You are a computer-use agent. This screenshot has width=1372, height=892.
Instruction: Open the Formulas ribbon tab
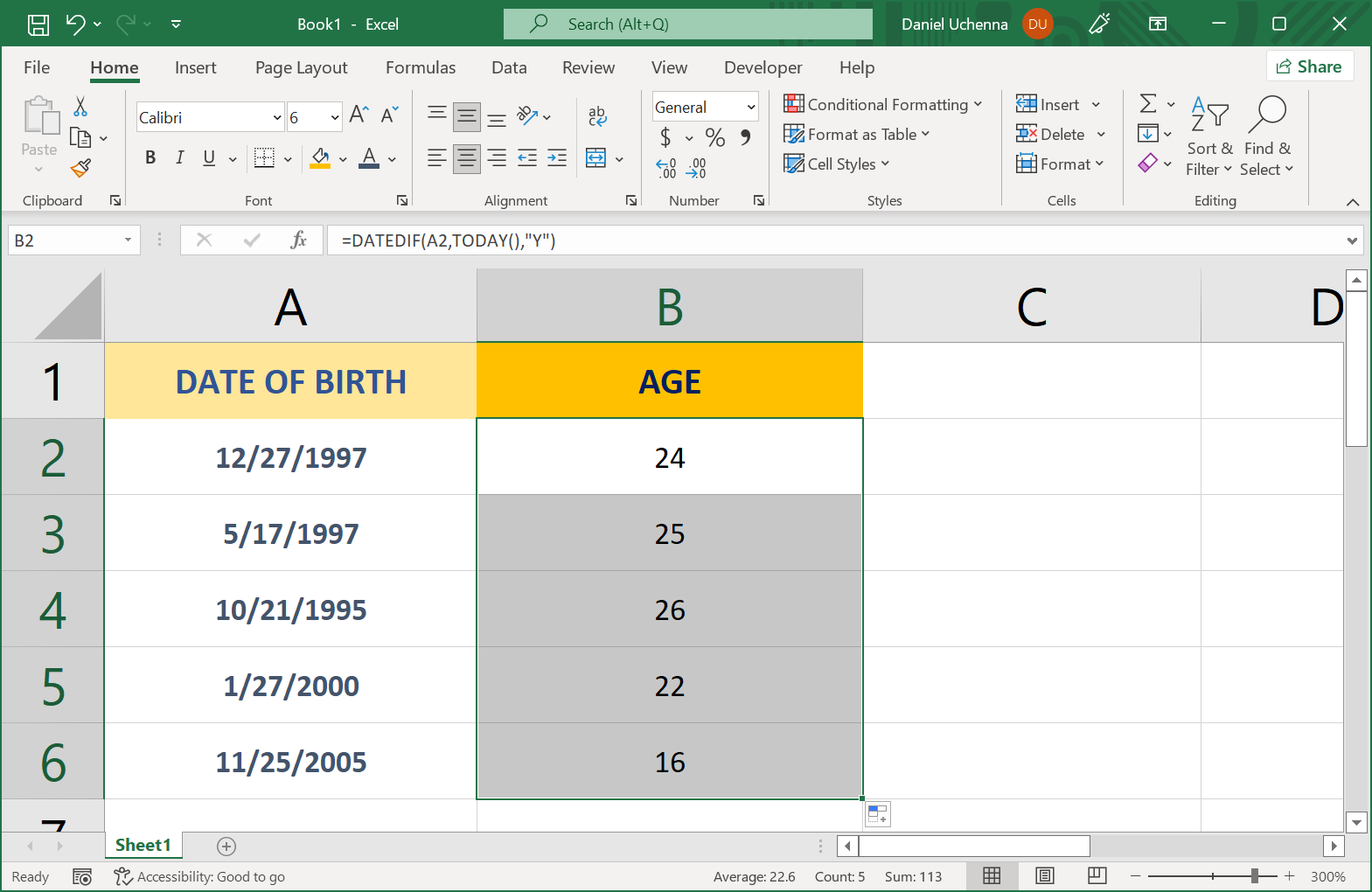pyautogui.click(x=421, y=67)
